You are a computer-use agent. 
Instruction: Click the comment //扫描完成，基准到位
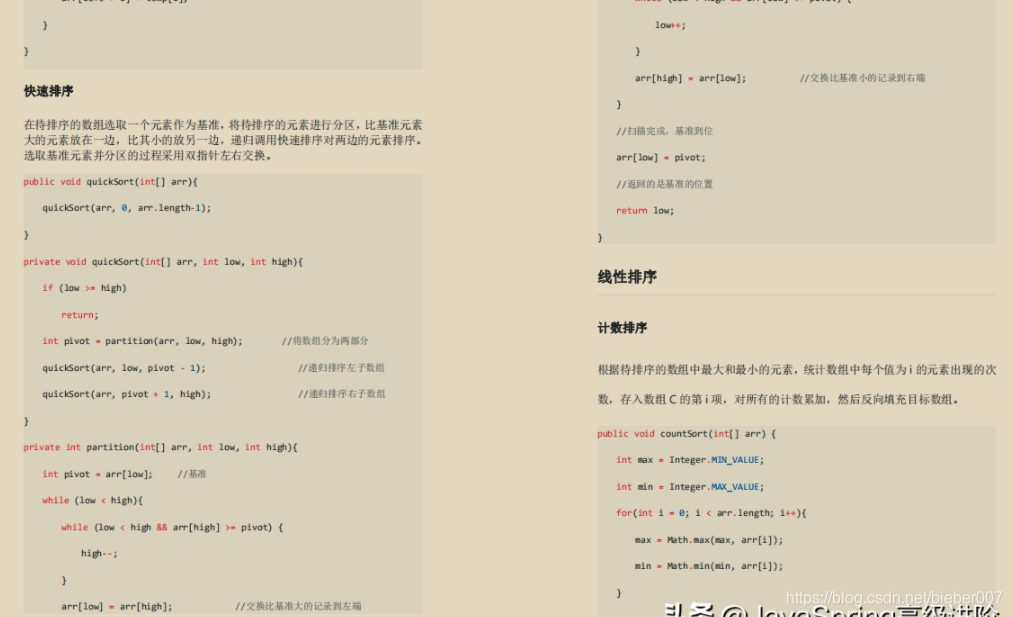click(664, 131)
